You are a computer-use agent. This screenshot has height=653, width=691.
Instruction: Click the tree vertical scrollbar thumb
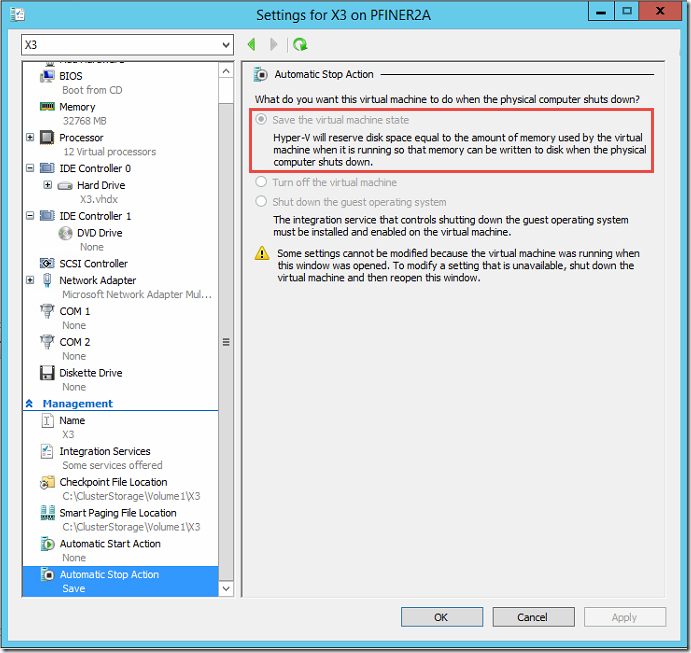point(226,342)
